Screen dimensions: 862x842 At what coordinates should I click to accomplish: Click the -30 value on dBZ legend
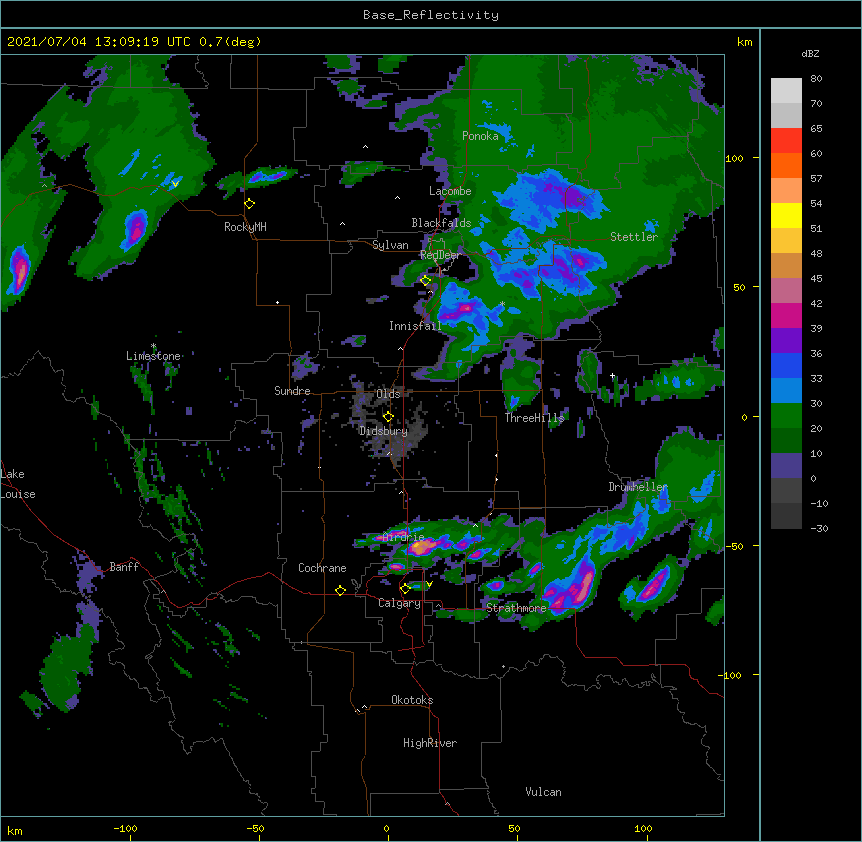(x=819, y=528)
